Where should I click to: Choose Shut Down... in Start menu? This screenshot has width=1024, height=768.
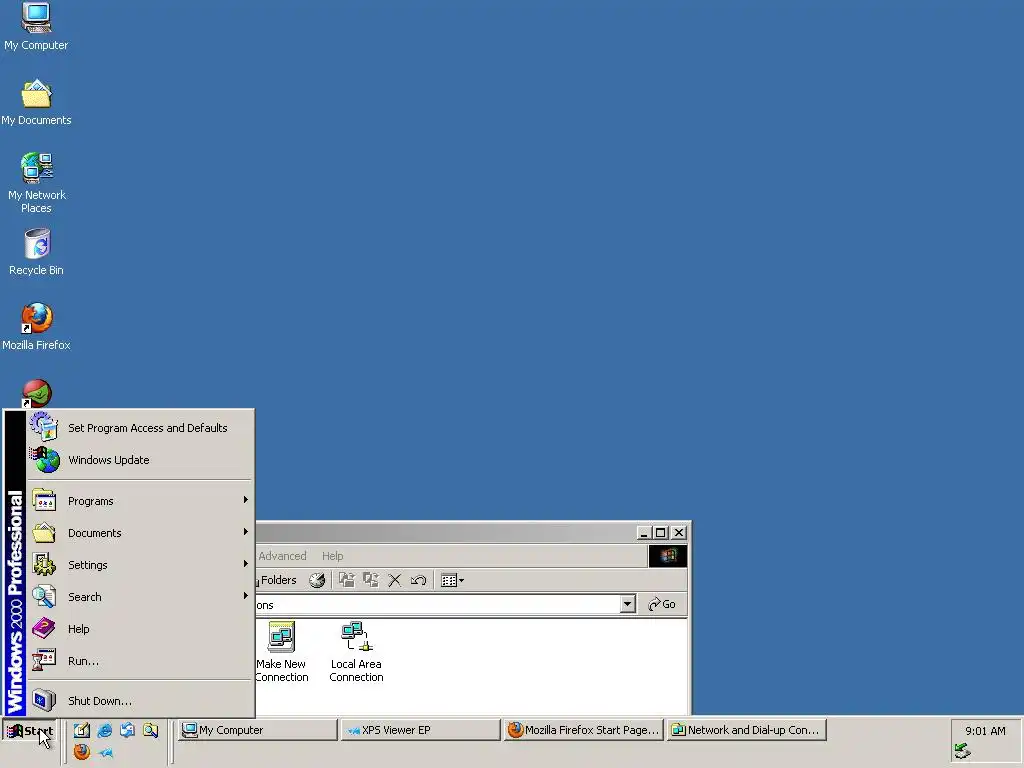139,701
